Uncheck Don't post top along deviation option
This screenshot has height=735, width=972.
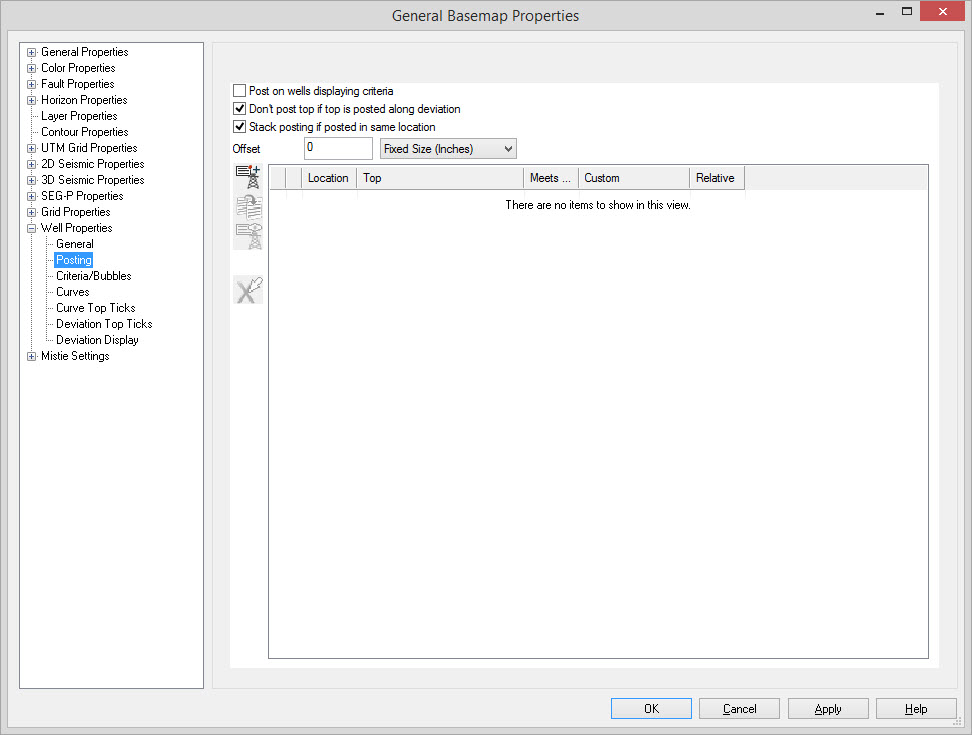[240, 109]
